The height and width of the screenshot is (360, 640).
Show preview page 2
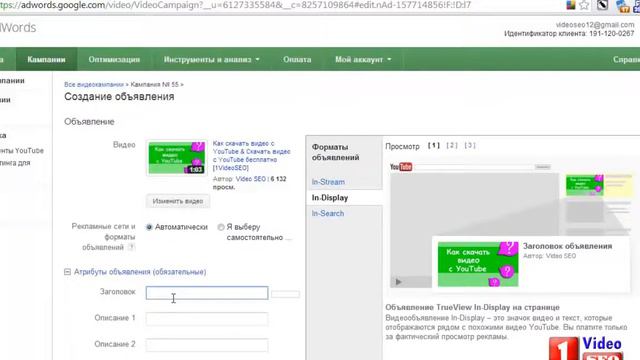click(452, 145)
